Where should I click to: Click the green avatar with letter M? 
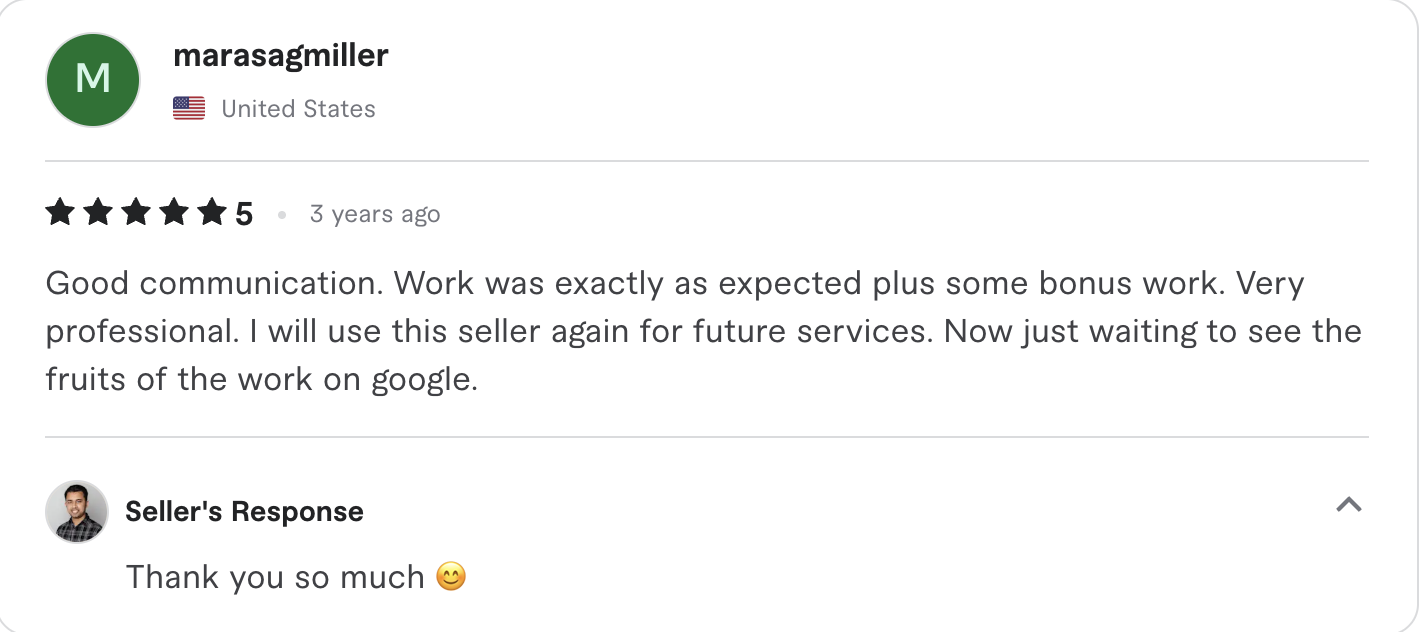92,79
